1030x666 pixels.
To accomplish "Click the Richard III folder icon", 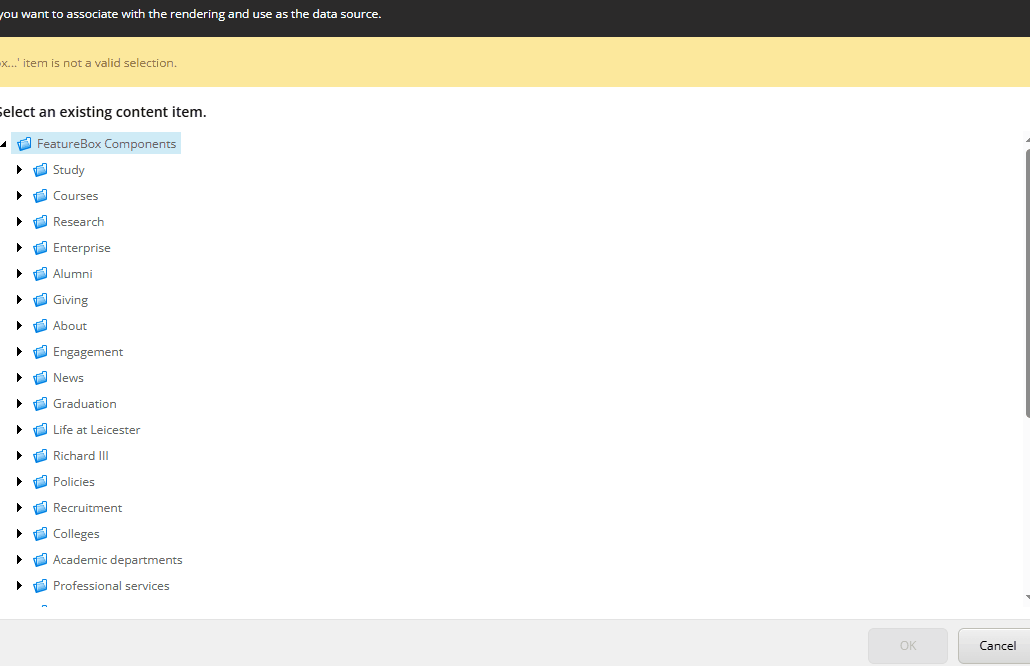I will (40, 455).
